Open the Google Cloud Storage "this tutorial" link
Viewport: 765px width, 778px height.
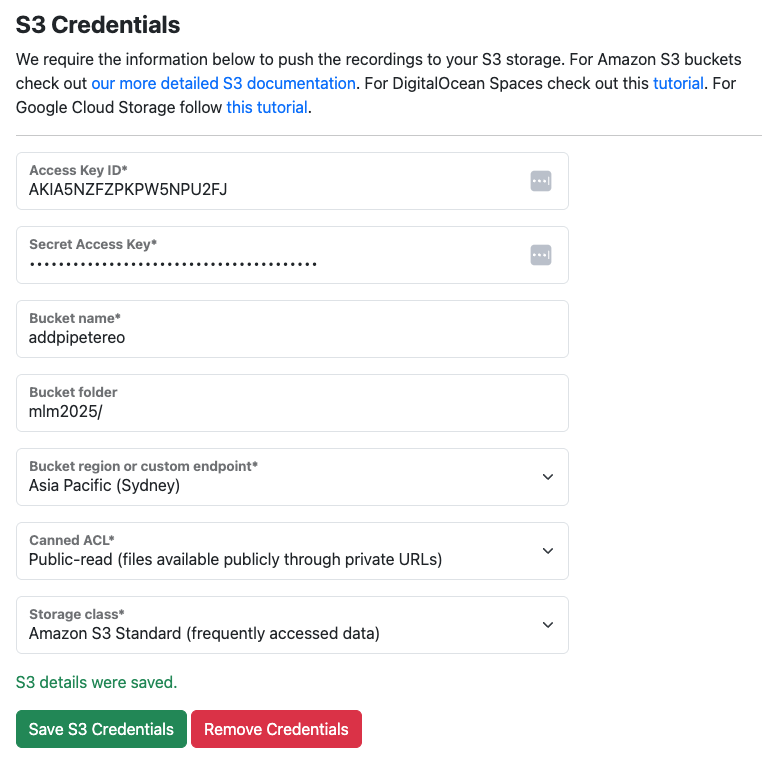[x=267, y=107]
